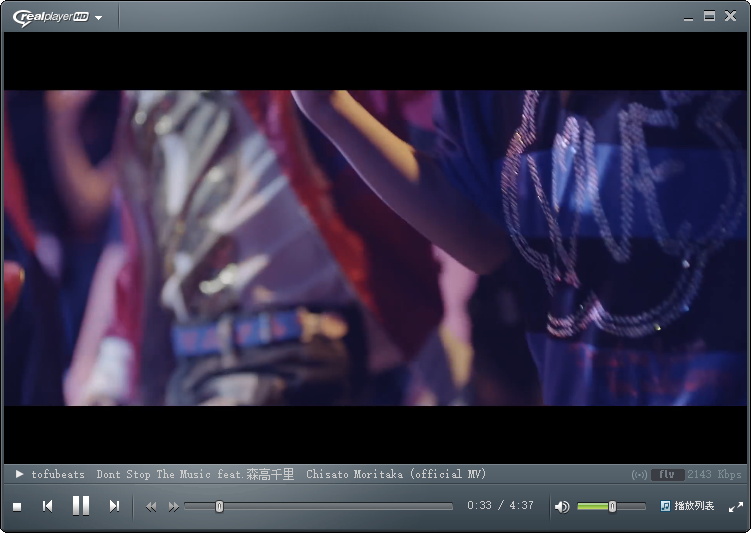Minimize the RealPlayer window

pos(688,18)
